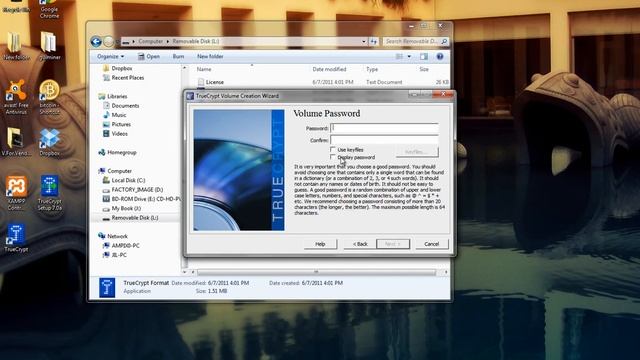Viewport: 640px width, 360px height.
Task: Select Removable Disk (L:) in navigation pane
Action: [x=130, y=218]
